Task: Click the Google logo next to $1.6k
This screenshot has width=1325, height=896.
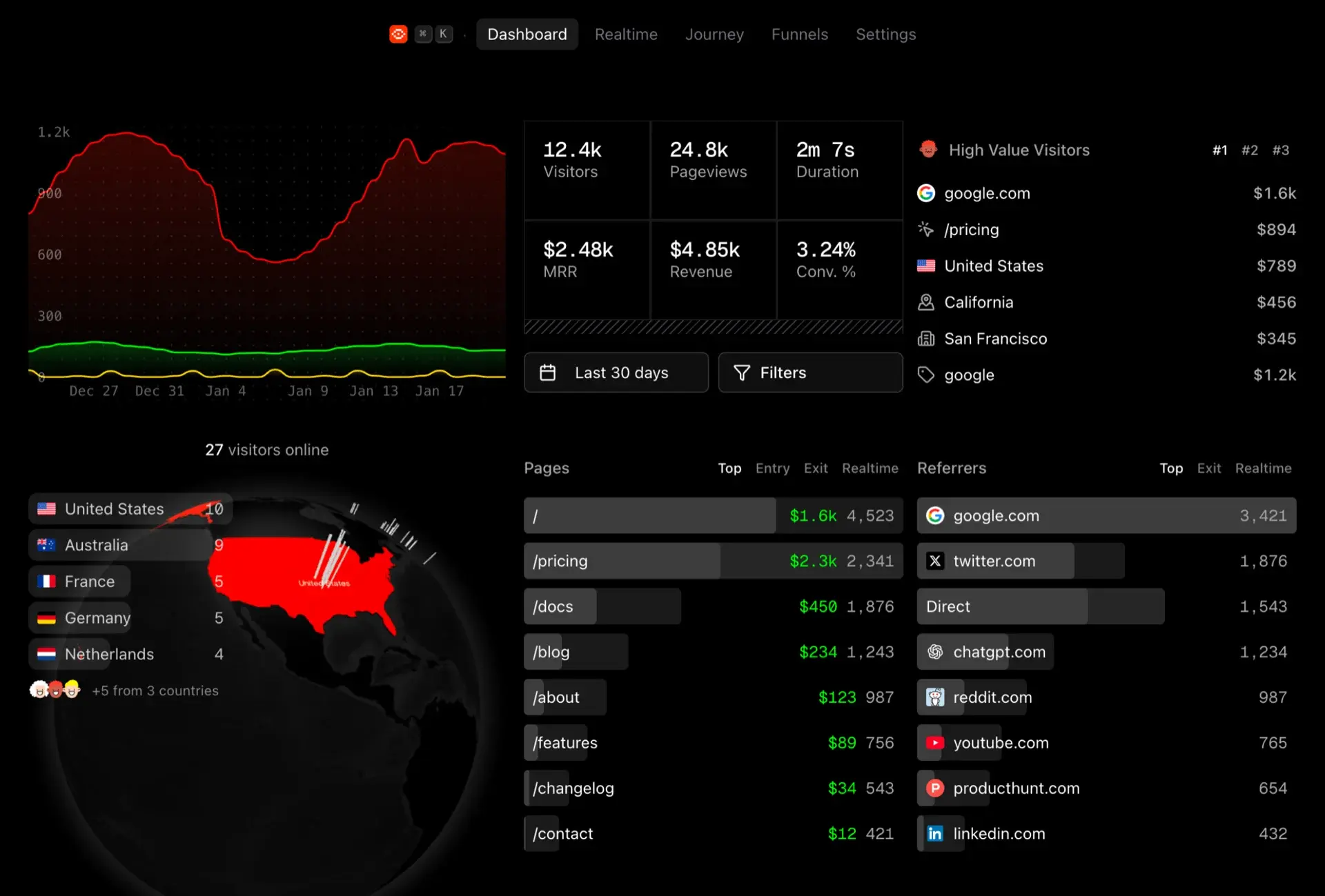Action: (926, 193)
